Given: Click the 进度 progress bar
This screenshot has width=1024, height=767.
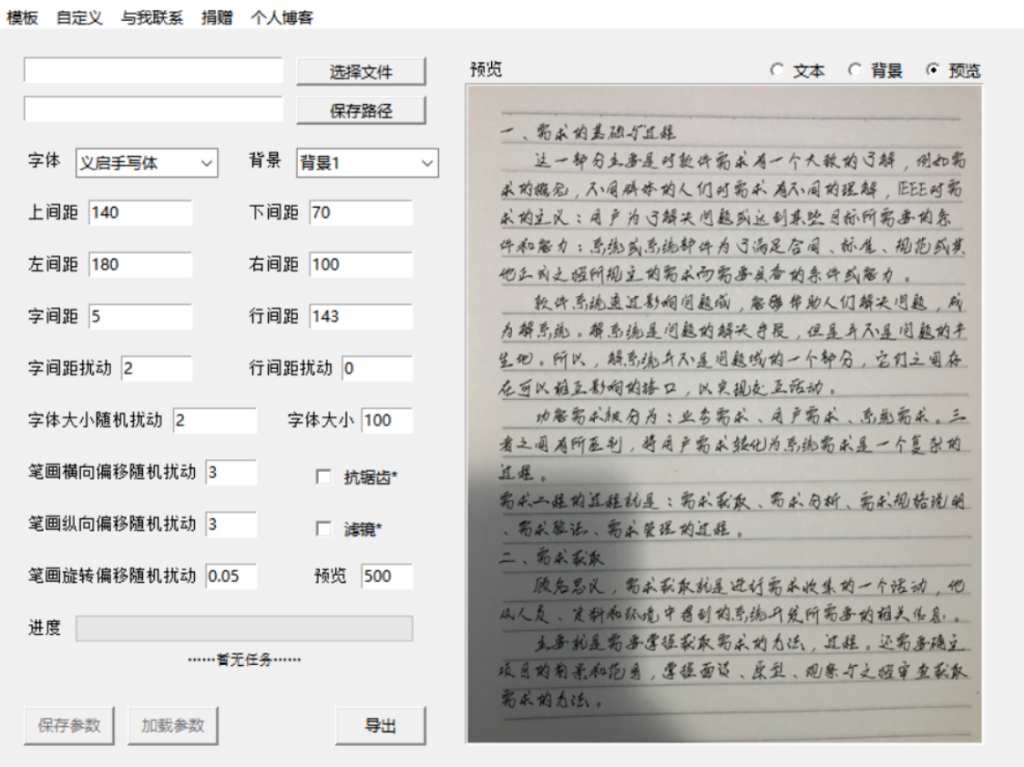Looking at the screenshot, I should [x=244, y=628].
